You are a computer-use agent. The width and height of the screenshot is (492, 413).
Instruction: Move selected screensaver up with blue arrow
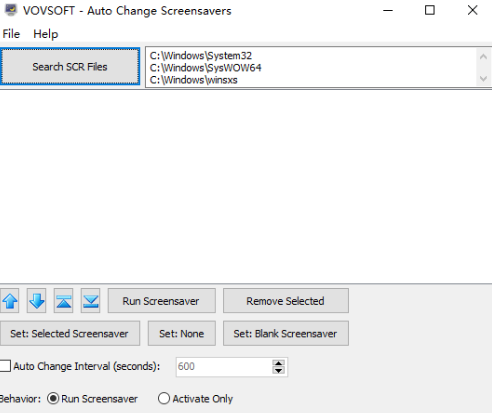[10, 301]
